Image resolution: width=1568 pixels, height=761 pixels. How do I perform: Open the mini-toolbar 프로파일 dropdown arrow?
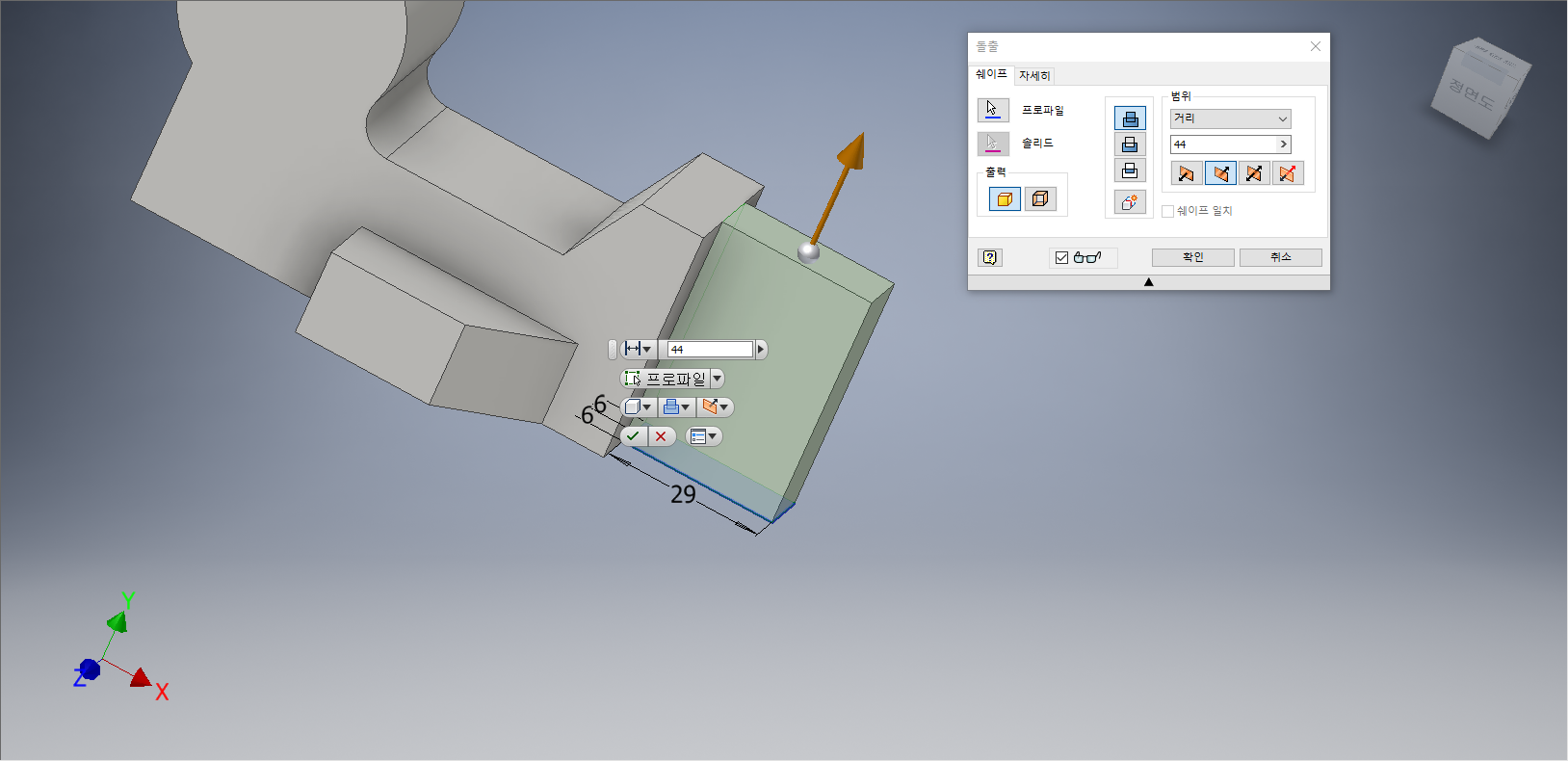click(718, 379)
